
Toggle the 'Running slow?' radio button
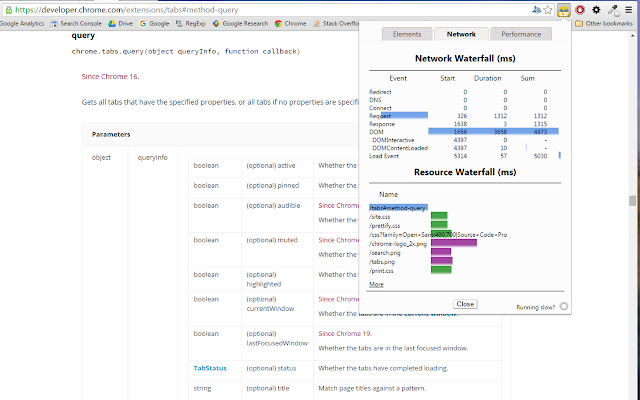(x=564, y=307)
